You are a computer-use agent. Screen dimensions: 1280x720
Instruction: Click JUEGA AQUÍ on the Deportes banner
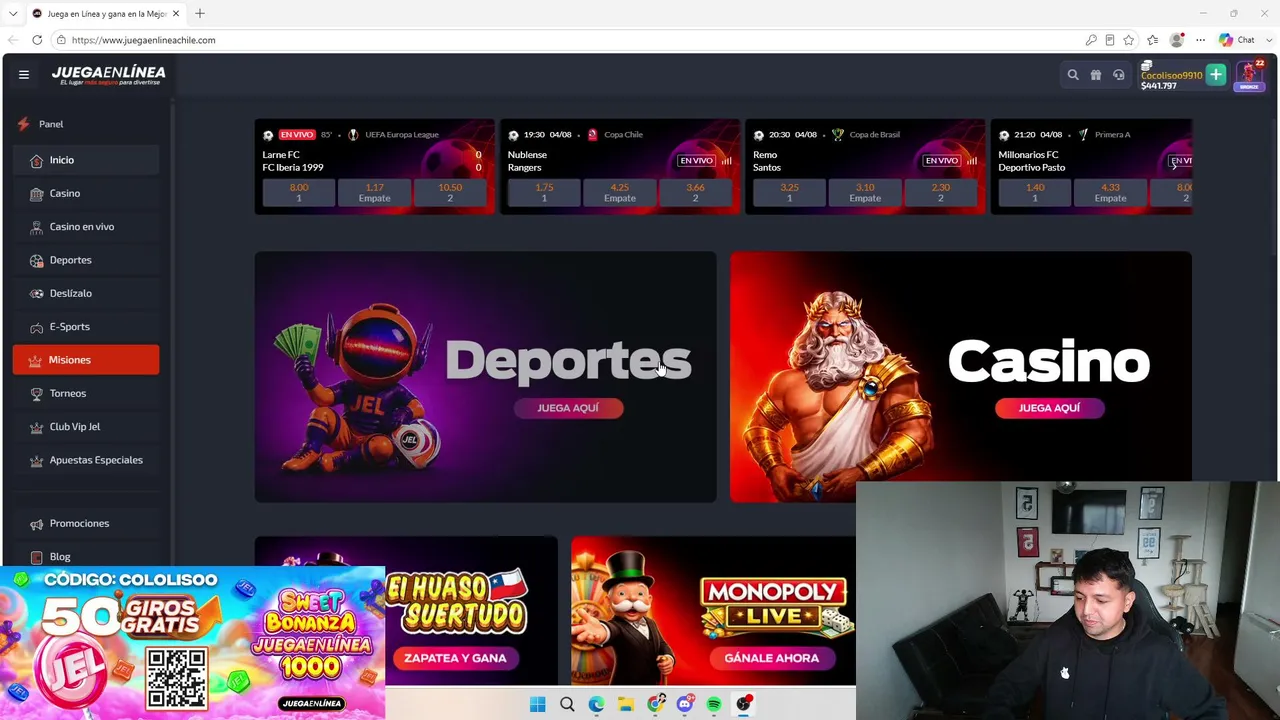pos(568,408)
